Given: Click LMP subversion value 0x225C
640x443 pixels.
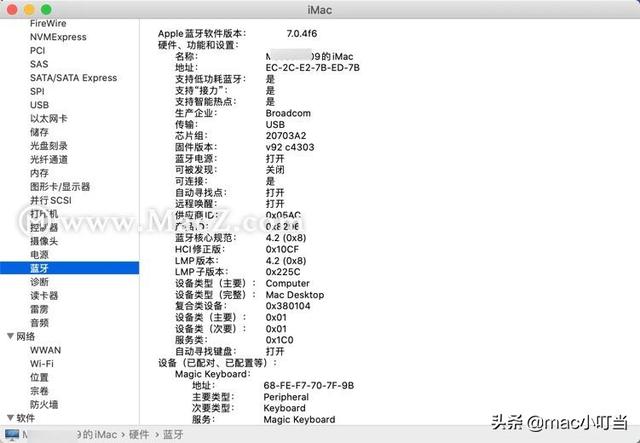Looking at the screenshot, I should click(283, 272).
